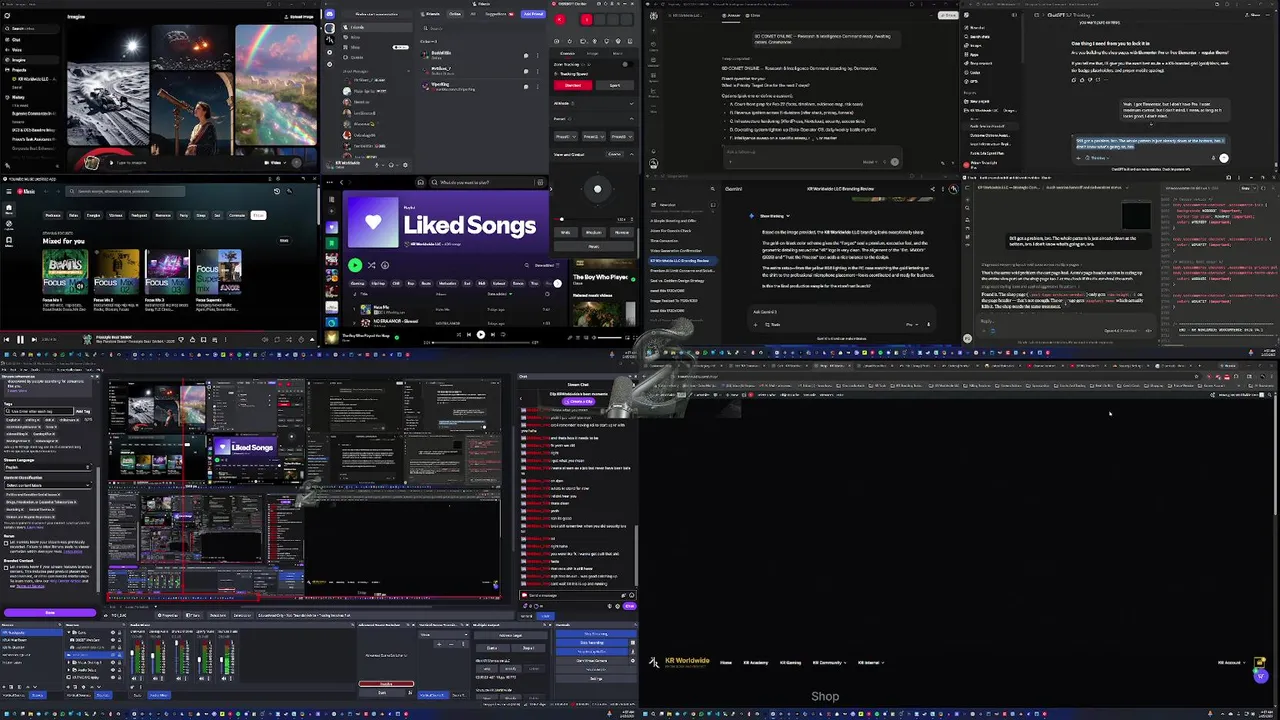Click Create a Clip in Stream Chat
Image resolution: width=1280 pixels, height=720 pixels.
(x=578, y=401)
